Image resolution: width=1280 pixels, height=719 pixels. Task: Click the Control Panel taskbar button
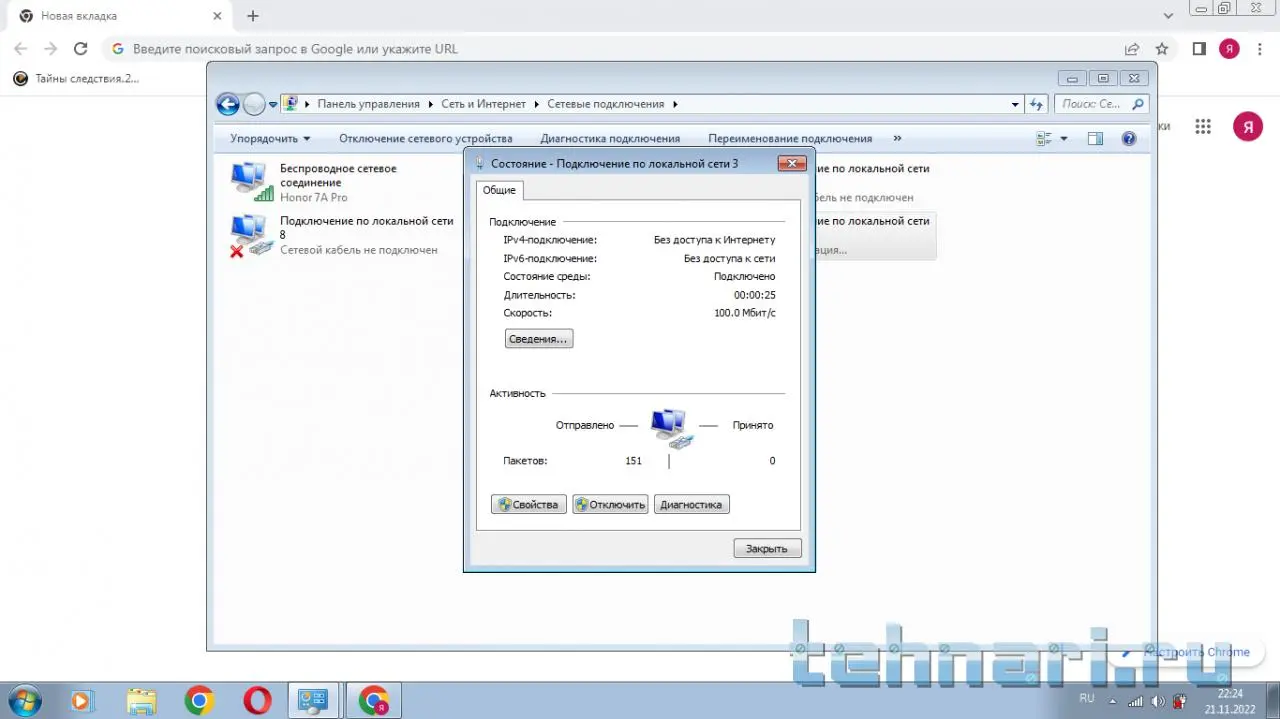[x=315, y=701]
